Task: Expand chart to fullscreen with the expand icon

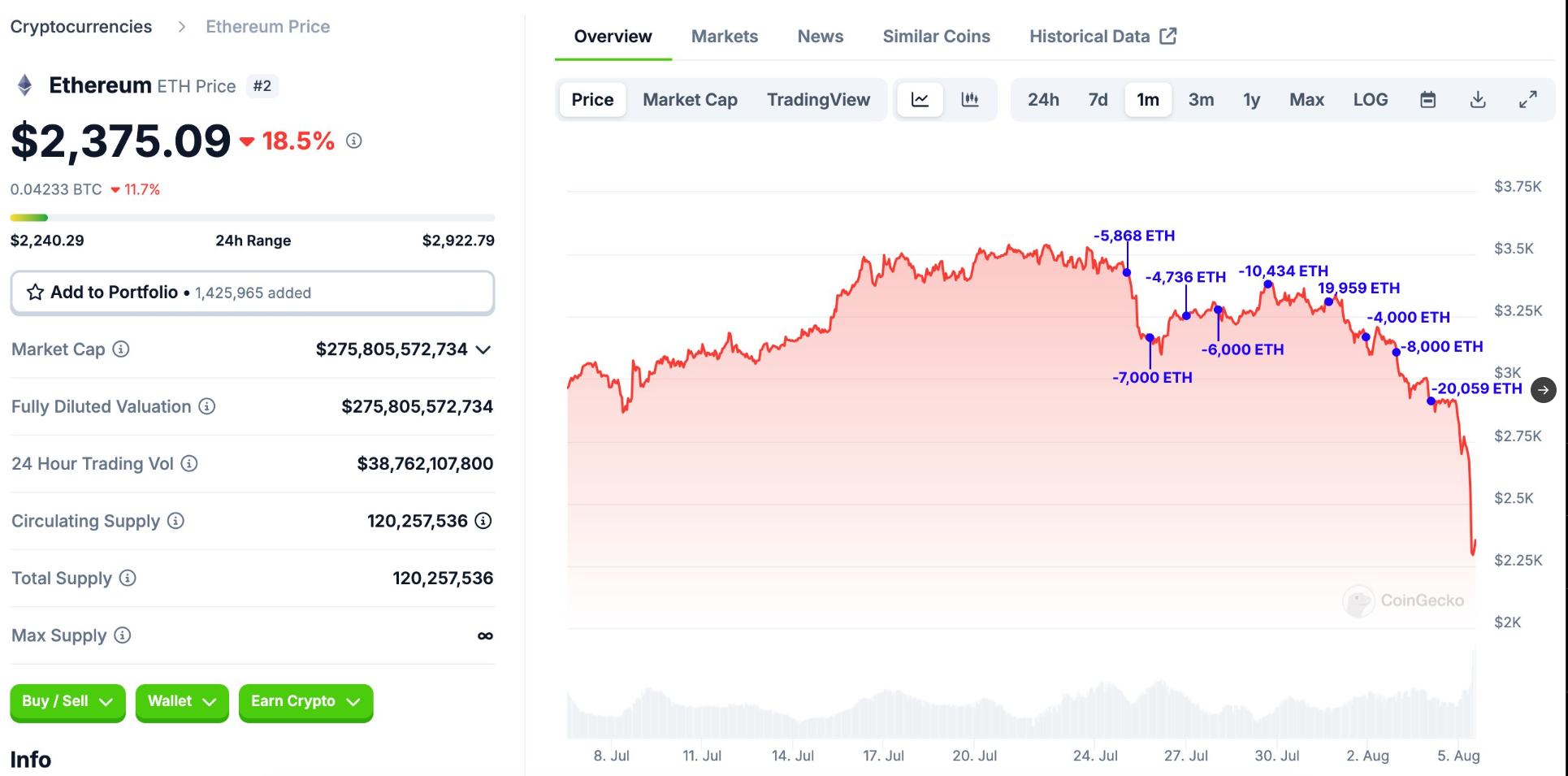Action: click(1528, 99)
